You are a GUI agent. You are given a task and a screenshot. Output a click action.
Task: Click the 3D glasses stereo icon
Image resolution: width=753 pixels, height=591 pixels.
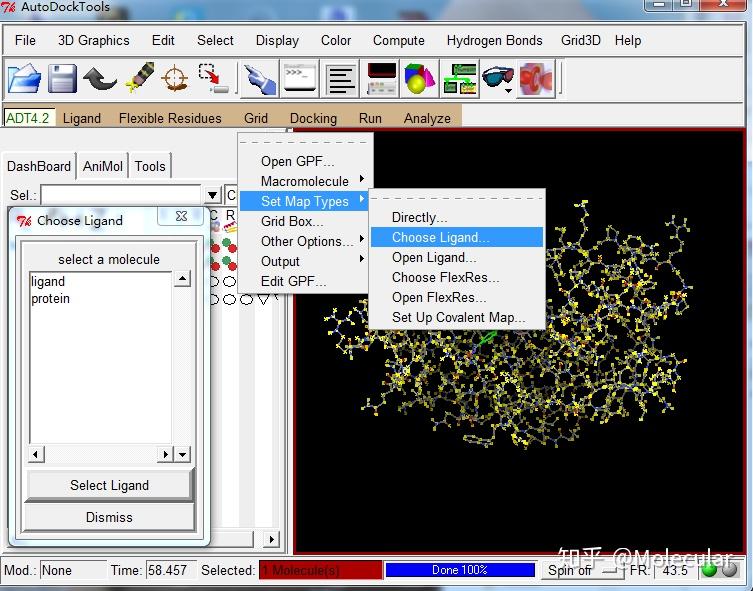coord(496,78)
